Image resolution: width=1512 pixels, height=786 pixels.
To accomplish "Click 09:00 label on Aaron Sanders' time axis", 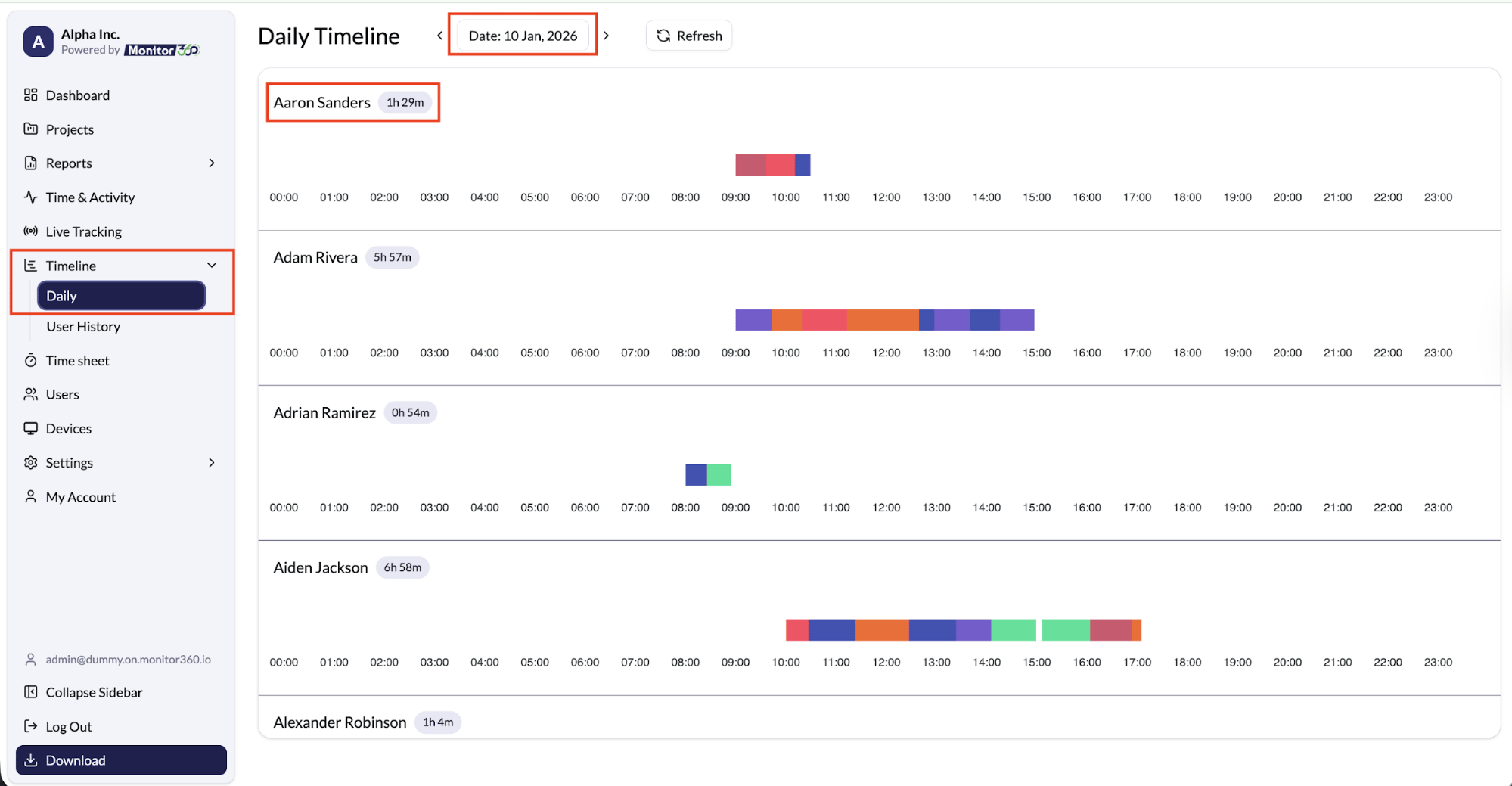I will [735, 197].
